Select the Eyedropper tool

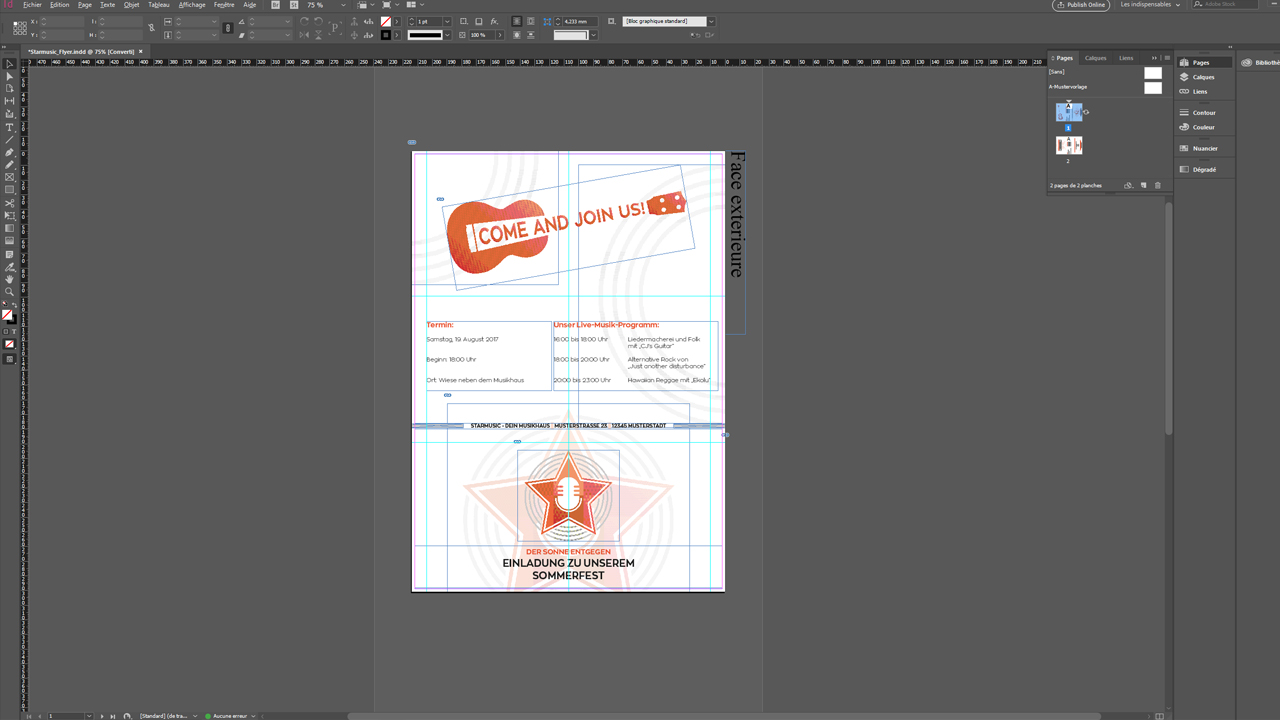pyautogui.click(x=10, y=267)
